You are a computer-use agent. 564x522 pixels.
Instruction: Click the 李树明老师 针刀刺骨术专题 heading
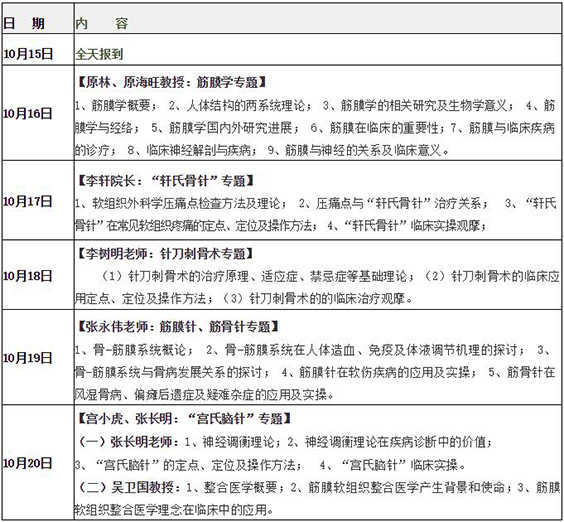coord(166,254)
